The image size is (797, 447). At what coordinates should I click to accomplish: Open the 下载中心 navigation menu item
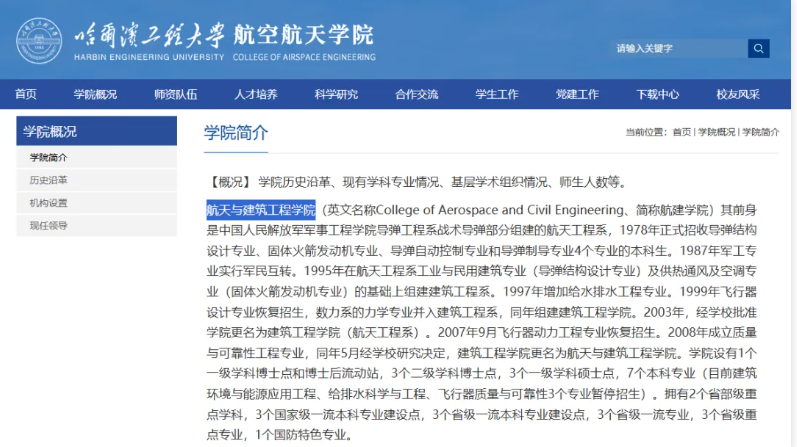[x=657, y=94]
